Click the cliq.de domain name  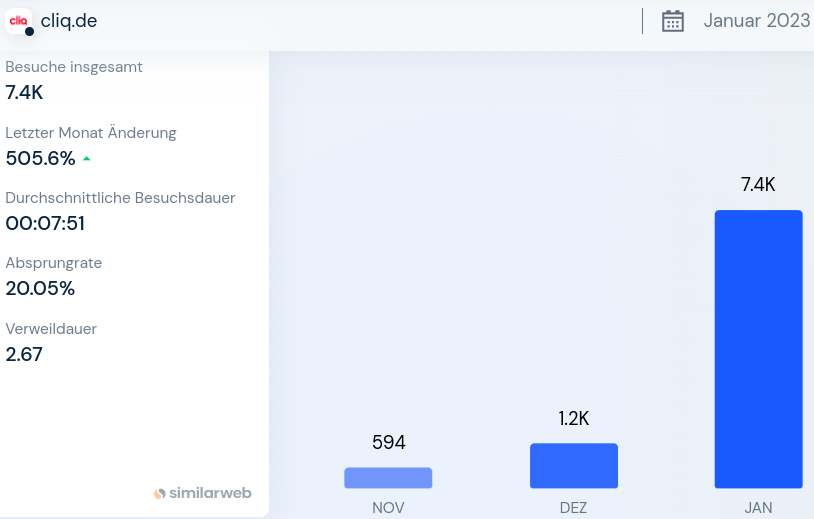coord(69,21)
